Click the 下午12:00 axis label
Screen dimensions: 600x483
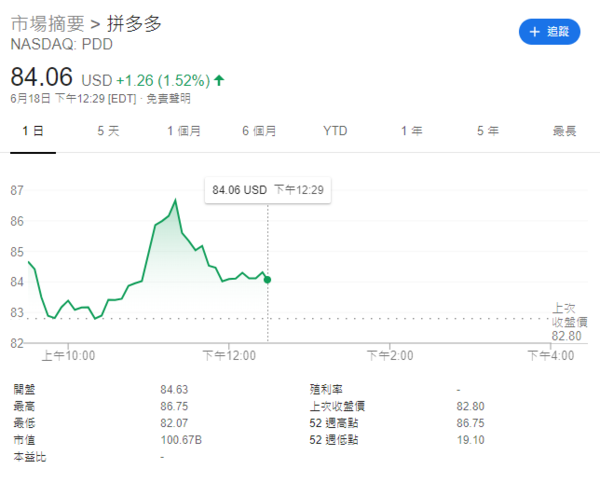click(229, 356)
